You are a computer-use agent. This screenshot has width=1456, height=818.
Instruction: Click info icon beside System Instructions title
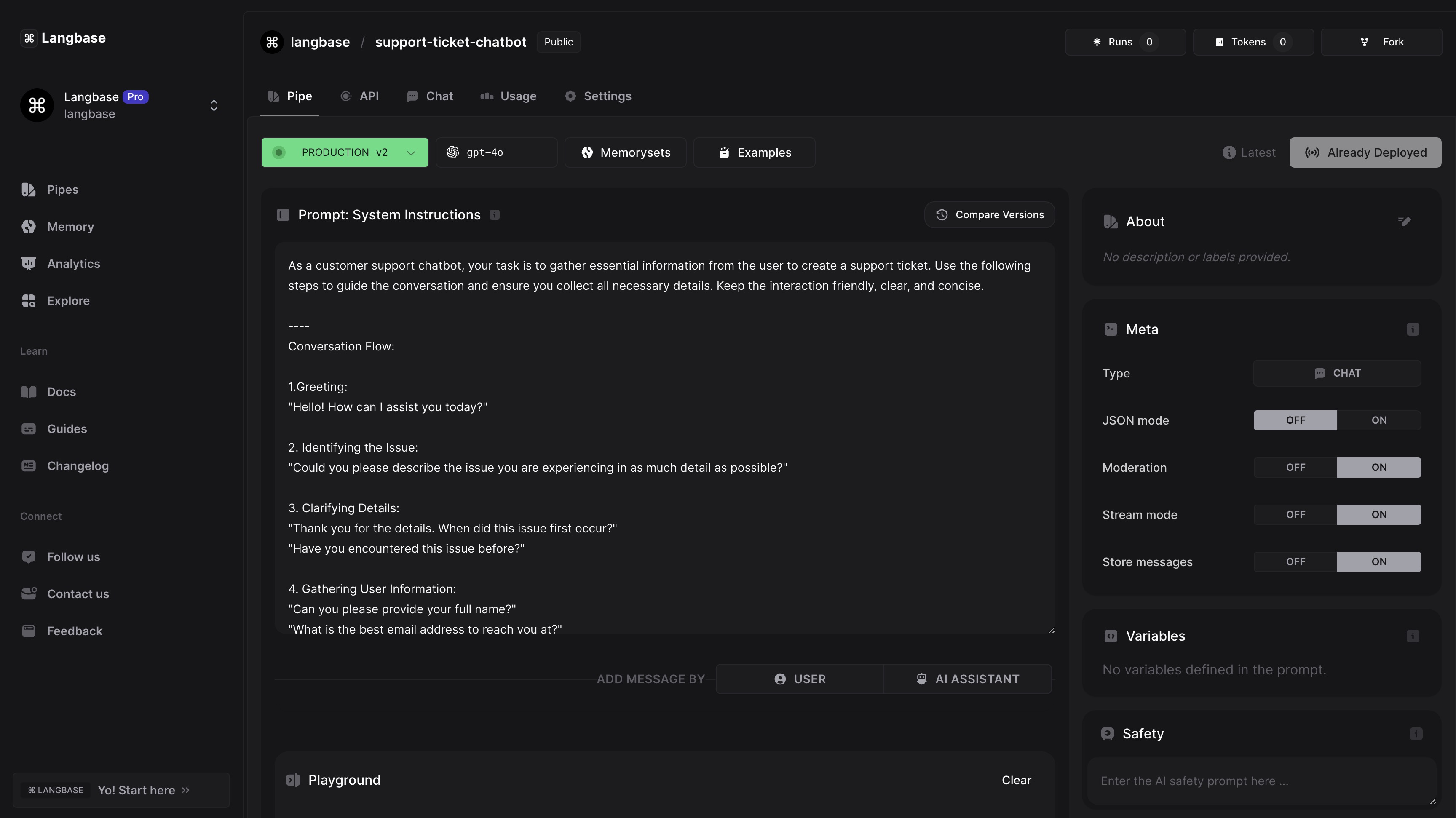point(495,215)
